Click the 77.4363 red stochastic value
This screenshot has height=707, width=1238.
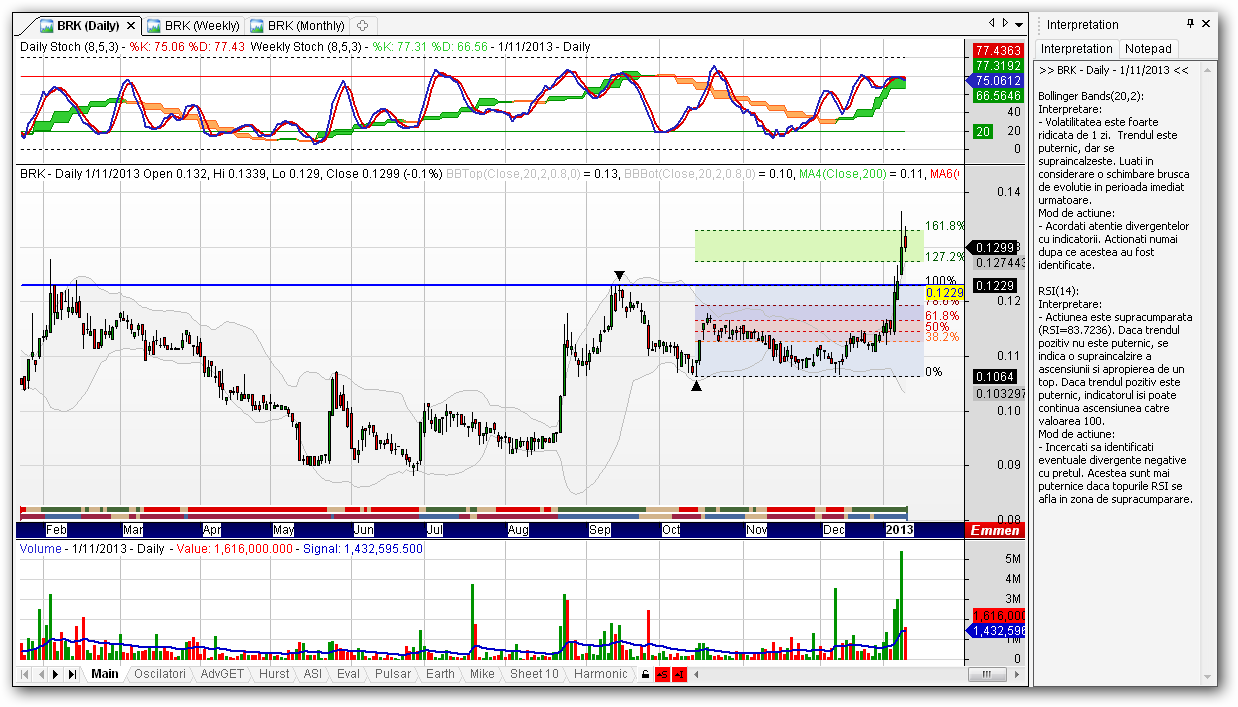pyautogui.click(x=998, y=50)
